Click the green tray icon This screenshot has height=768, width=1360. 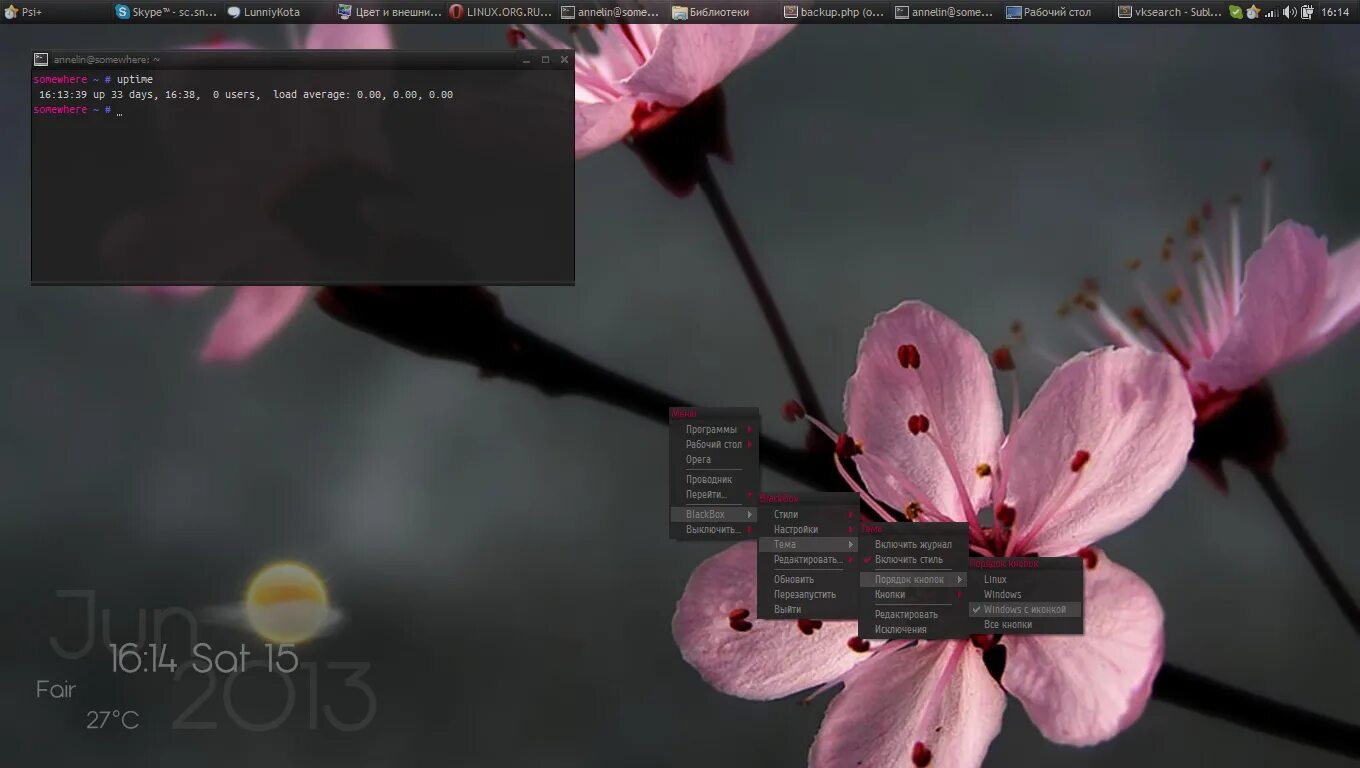[x=1236, y=12]
